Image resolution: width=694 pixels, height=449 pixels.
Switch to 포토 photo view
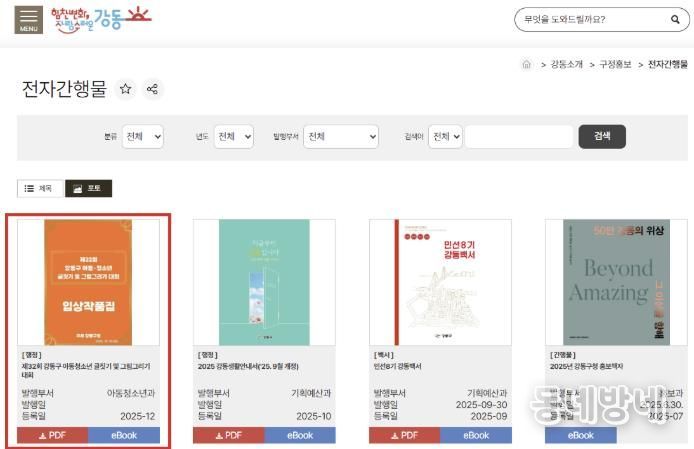[88, 188]
